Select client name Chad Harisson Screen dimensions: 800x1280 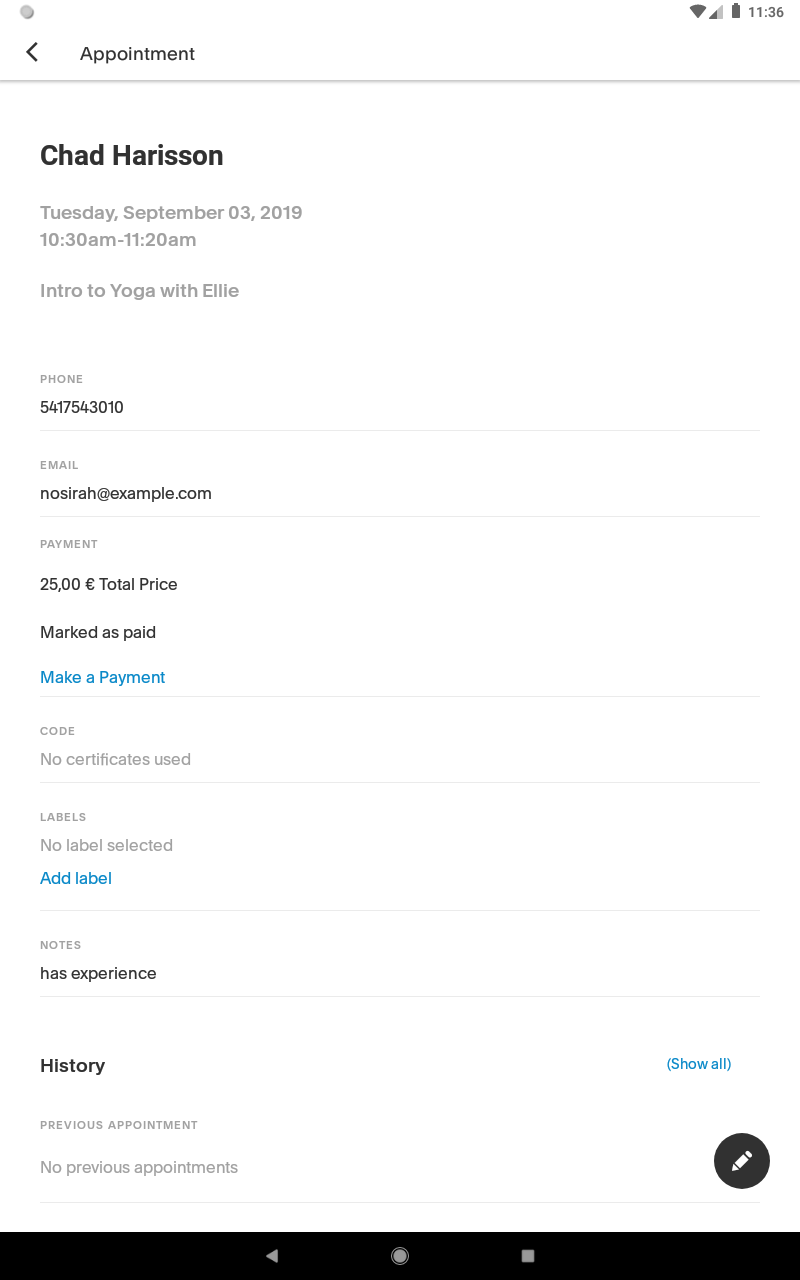132,156
